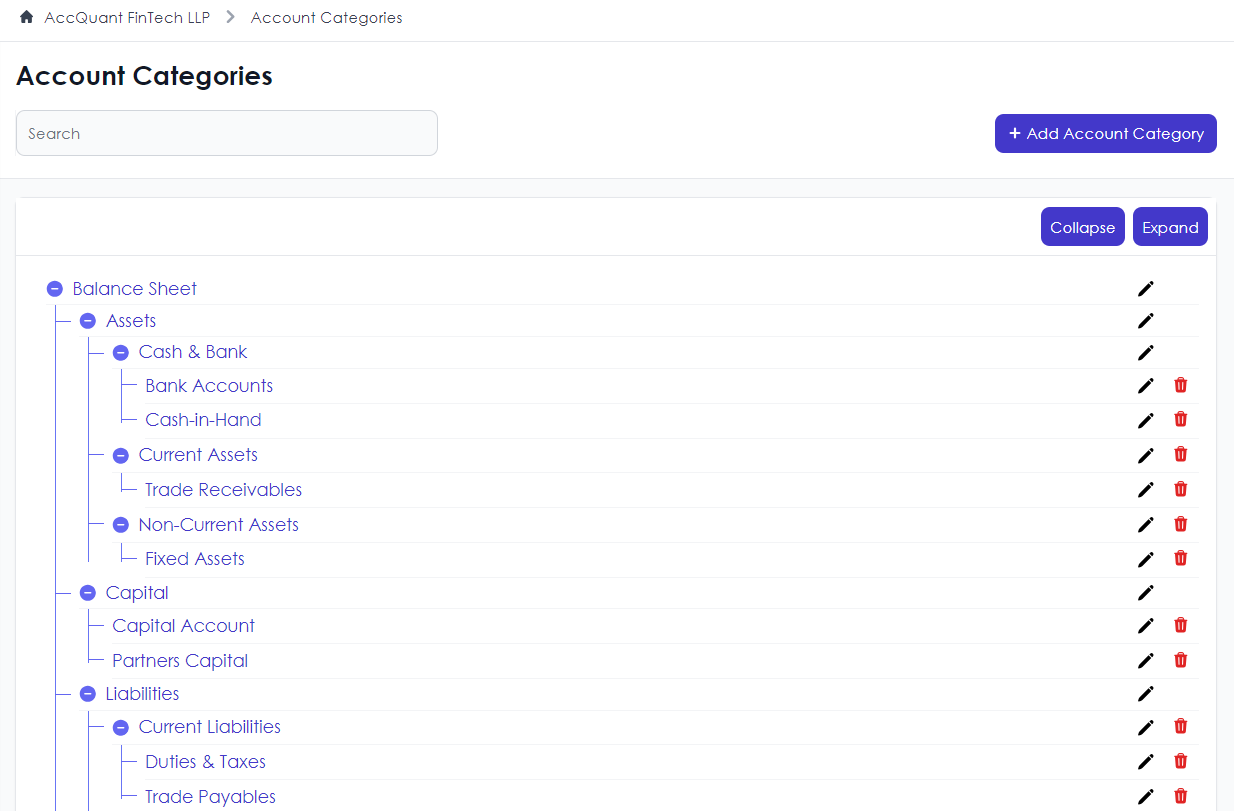The width and height of the screenshot is (1234, 811).
Task: Click inside the Search field
Action: [226, 133]
